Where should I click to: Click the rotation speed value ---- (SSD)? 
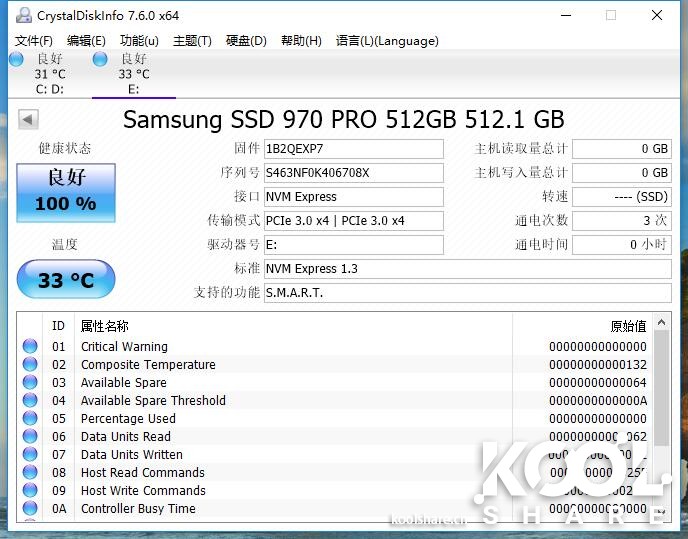(x=622, y=197)
